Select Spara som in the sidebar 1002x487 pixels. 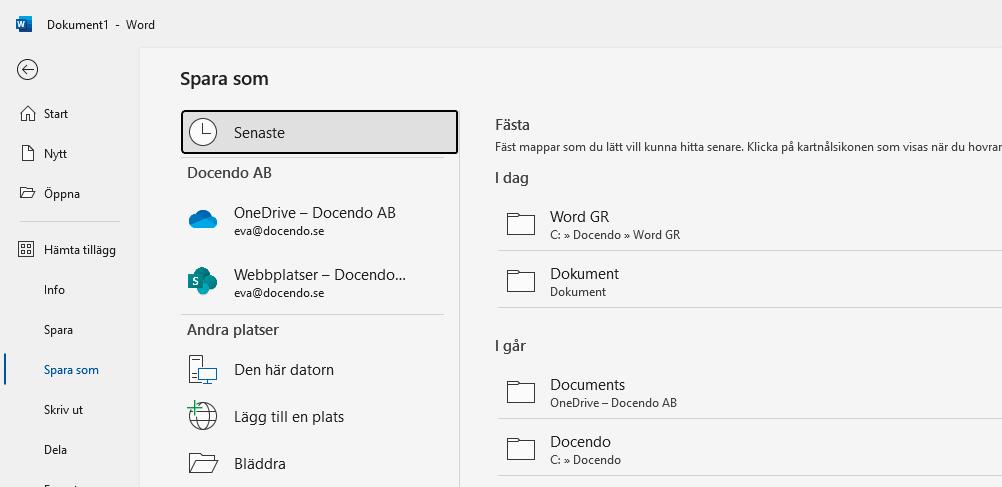coord(71,370)
